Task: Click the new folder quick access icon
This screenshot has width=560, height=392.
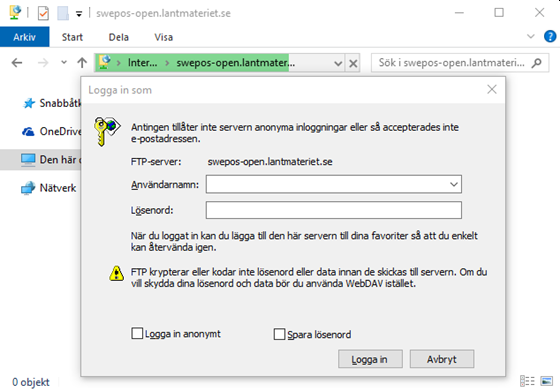Action: (63, 14)
